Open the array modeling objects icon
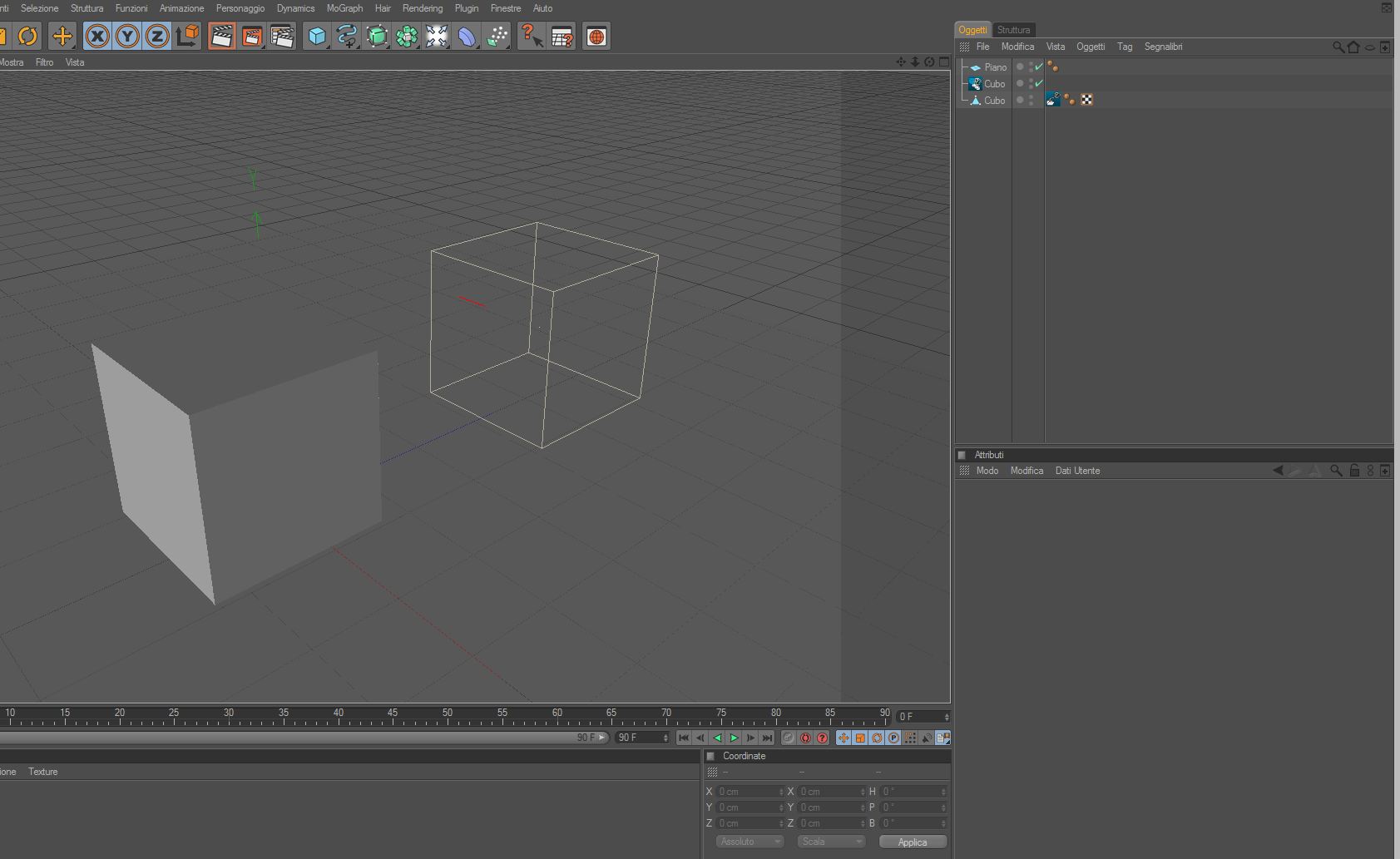 [x=407, y=36]
